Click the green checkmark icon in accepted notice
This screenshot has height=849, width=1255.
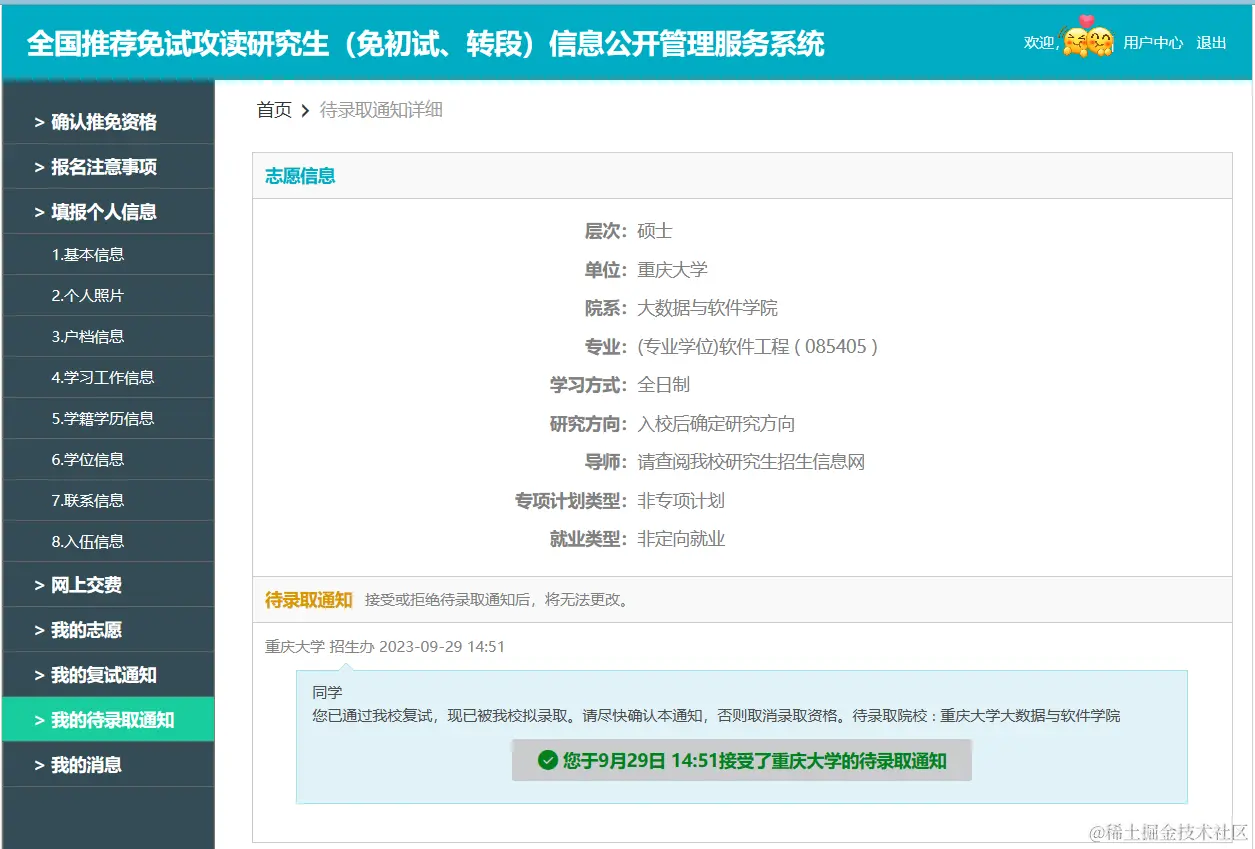click(x=547, y=761)
